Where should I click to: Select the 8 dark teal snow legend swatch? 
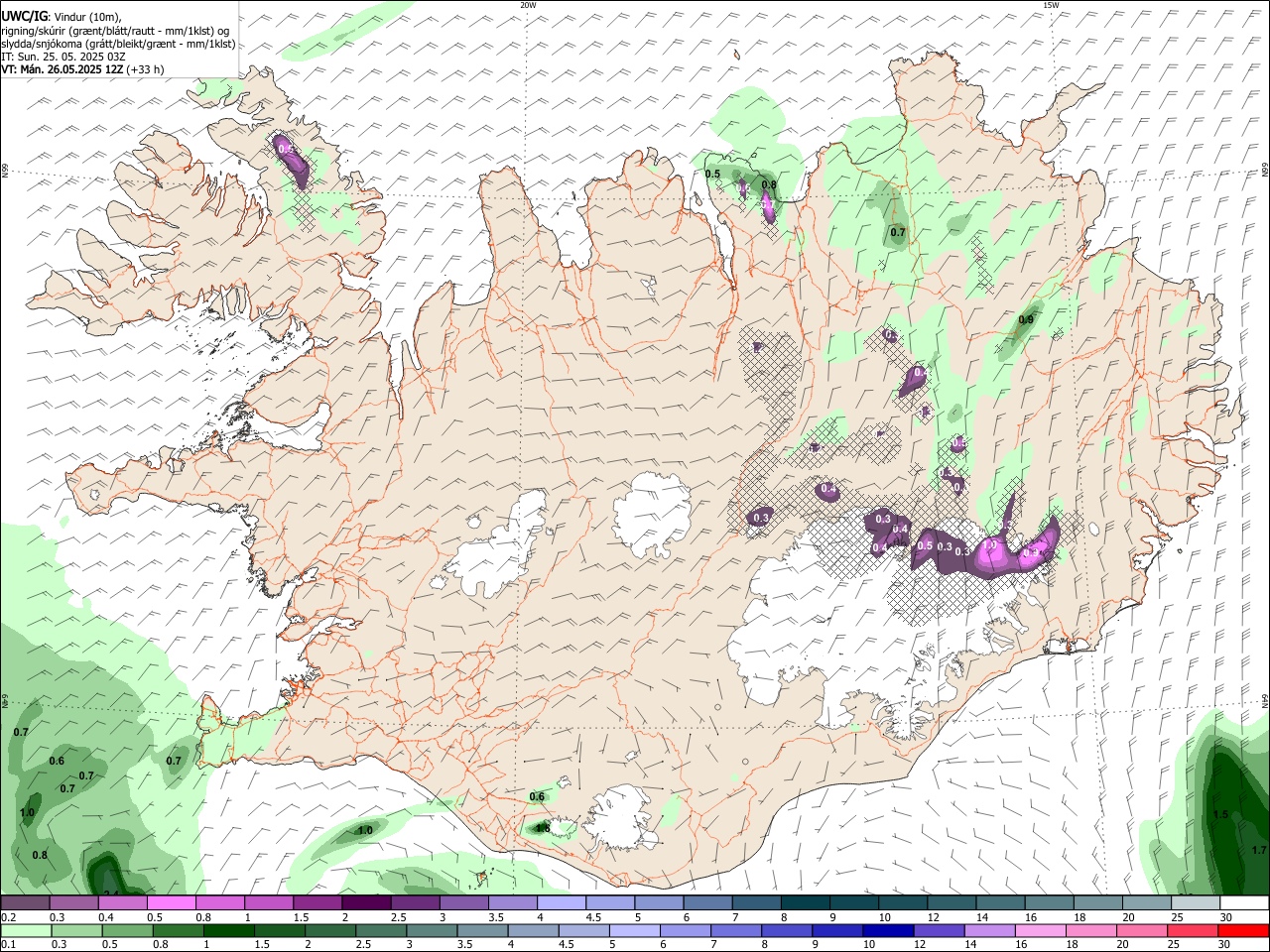tap(804, 903)
